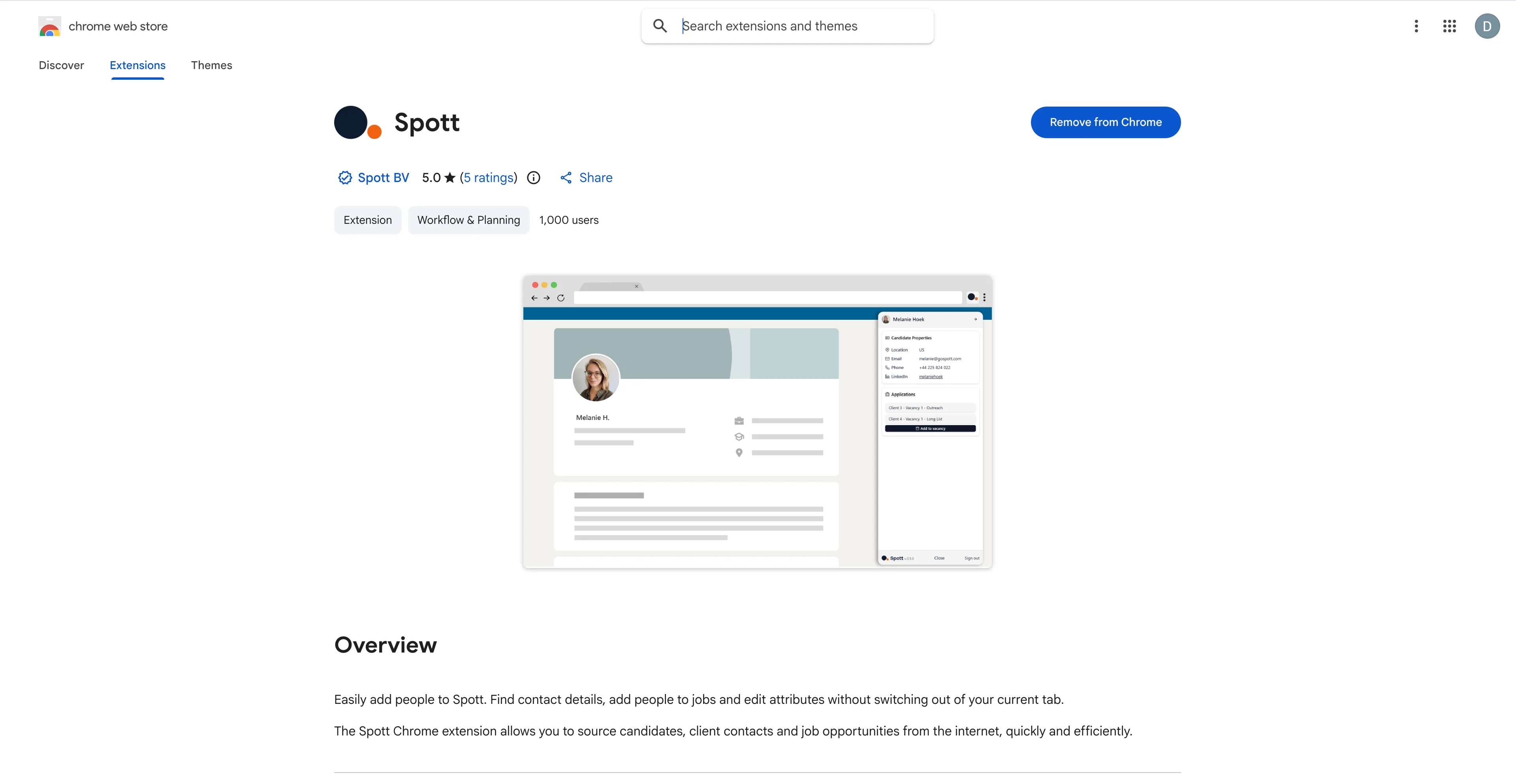Click the search magnifier icon
This screenshot has height=784, width=1516.
(660, 26)
